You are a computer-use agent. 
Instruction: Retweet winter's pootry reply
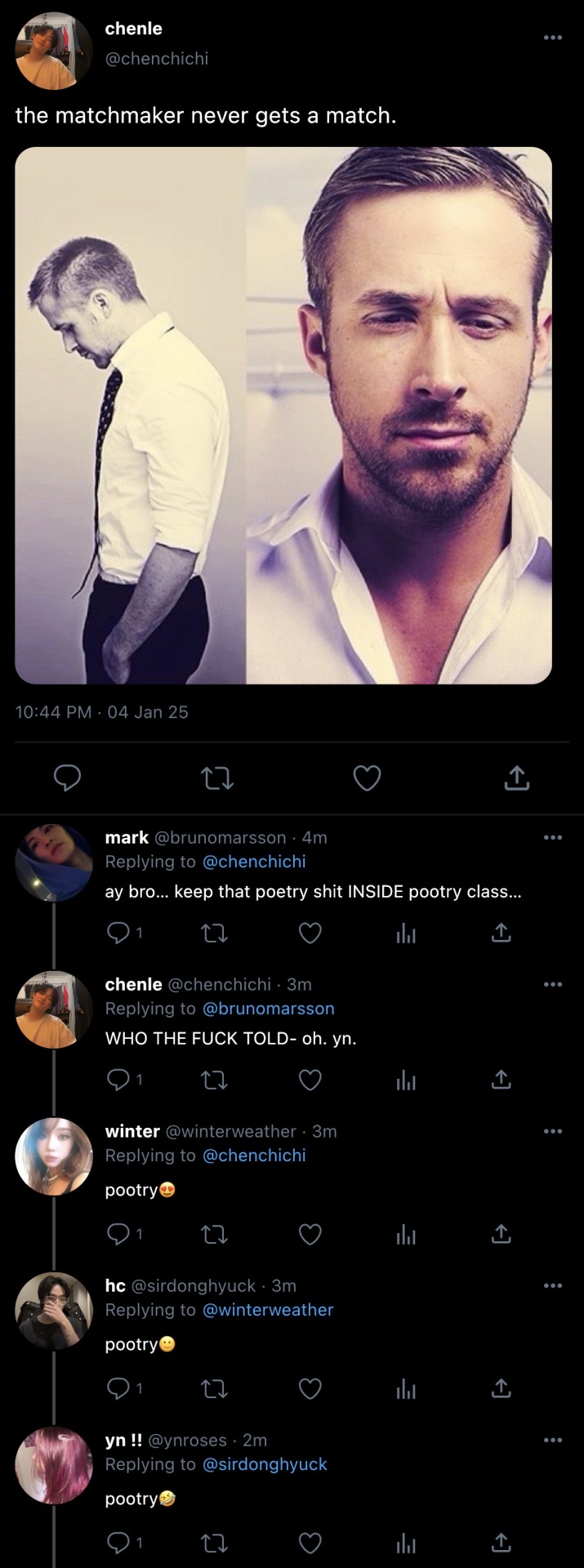(x=215, y=1234)
